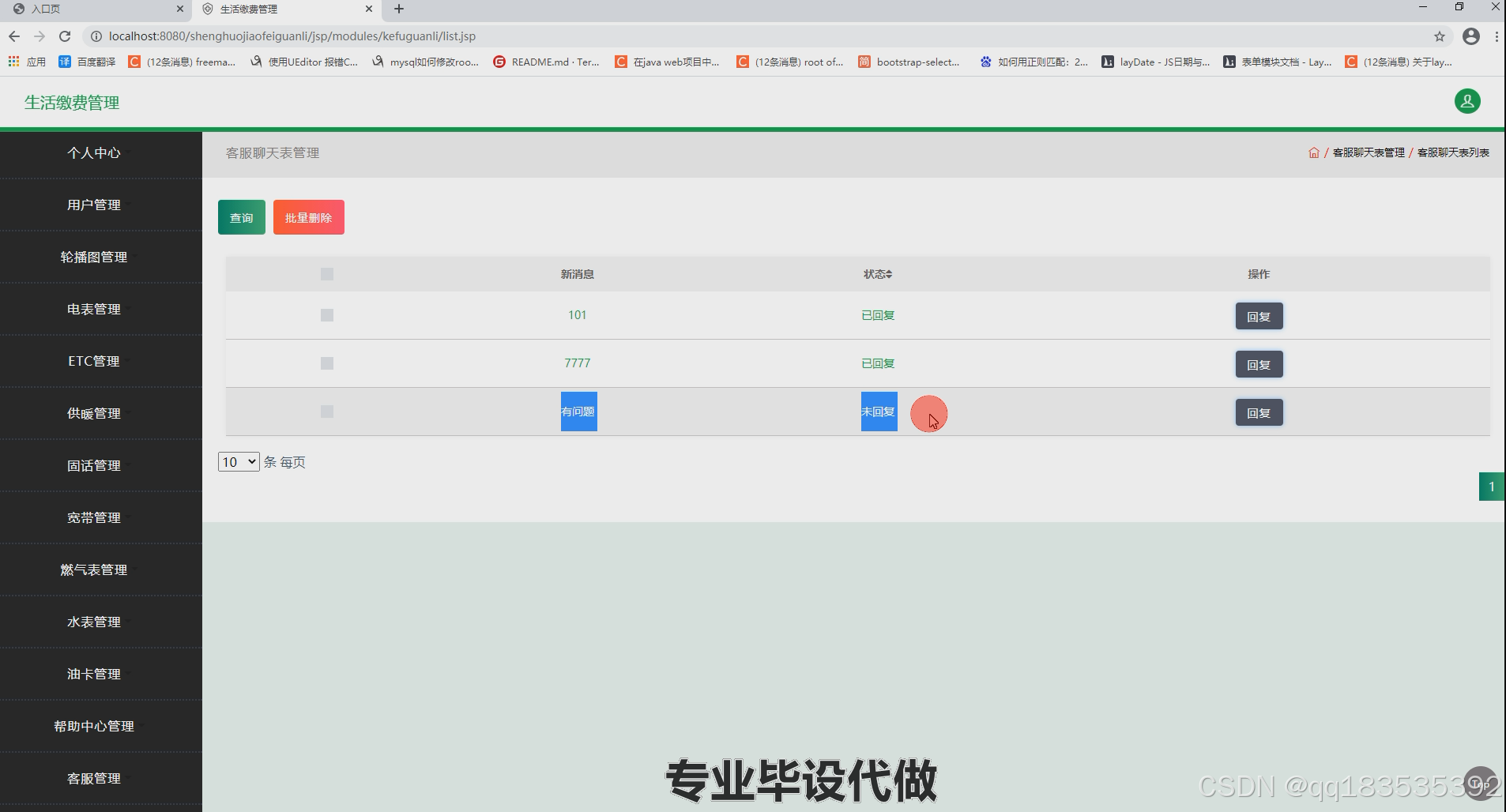Screen dimensions: 1506x812
Task: Click the 101 message cell
Action: (578, 315)
